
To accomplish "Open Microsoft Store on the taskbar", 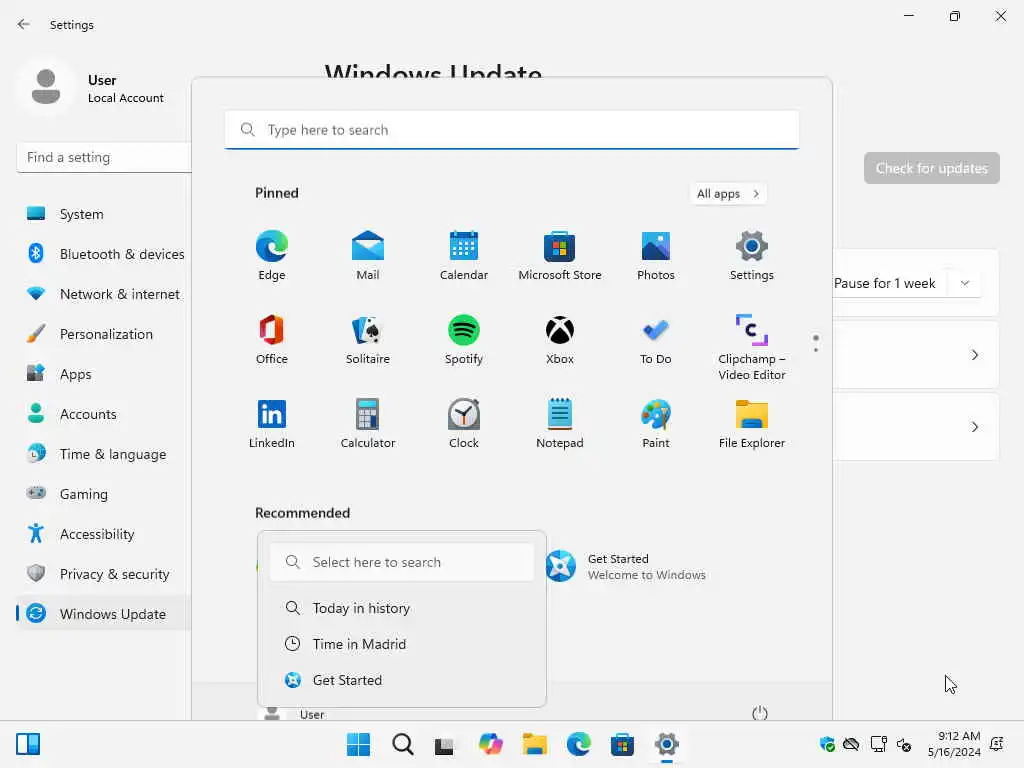I will (622, 744).
